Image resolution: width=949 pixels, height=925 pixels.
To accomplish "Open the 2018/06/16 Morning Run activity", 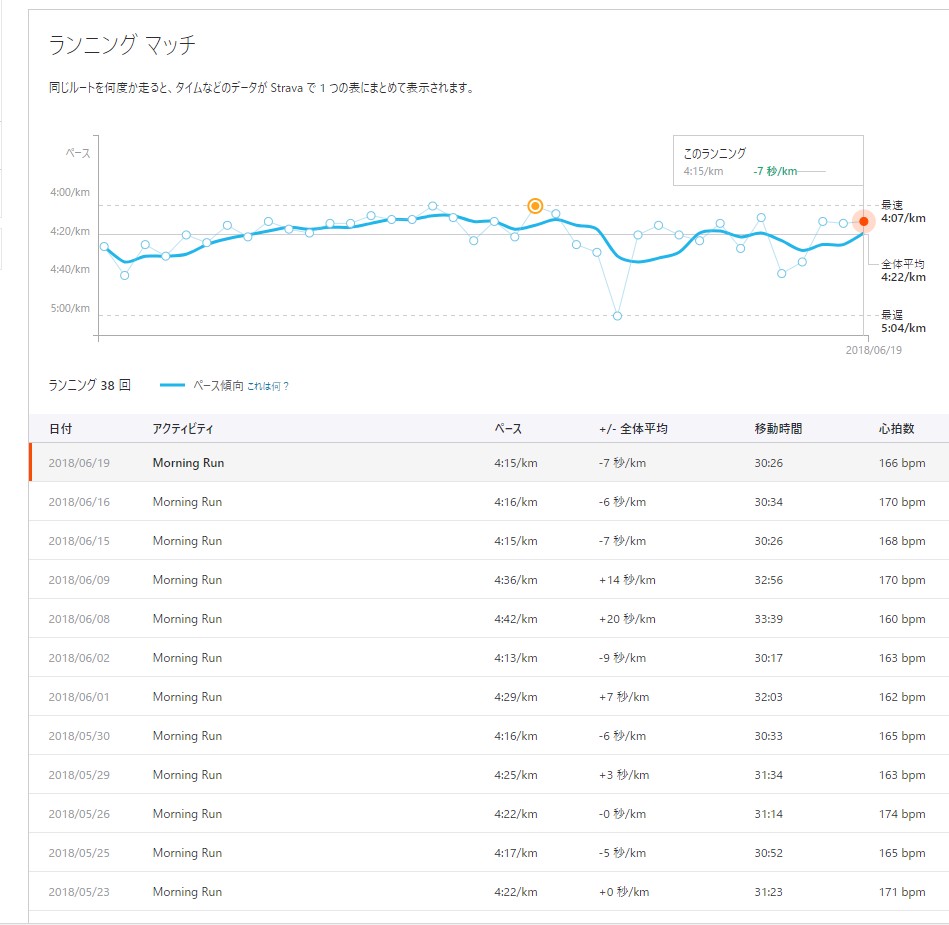I will pos(187,502).
